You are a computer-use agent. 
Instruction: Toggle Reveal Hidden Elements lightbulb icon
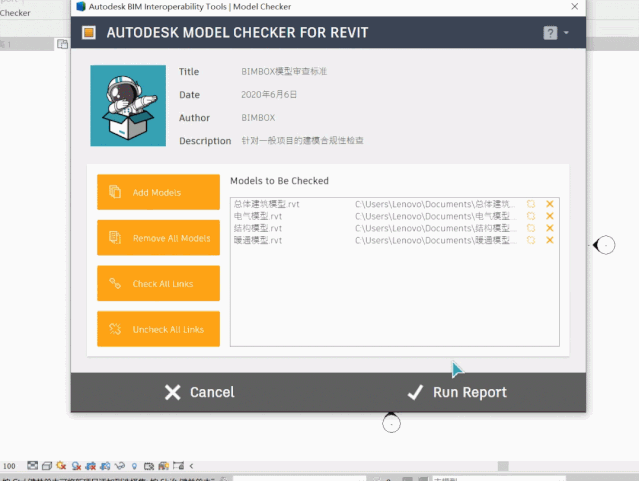(x=134, y=466)
